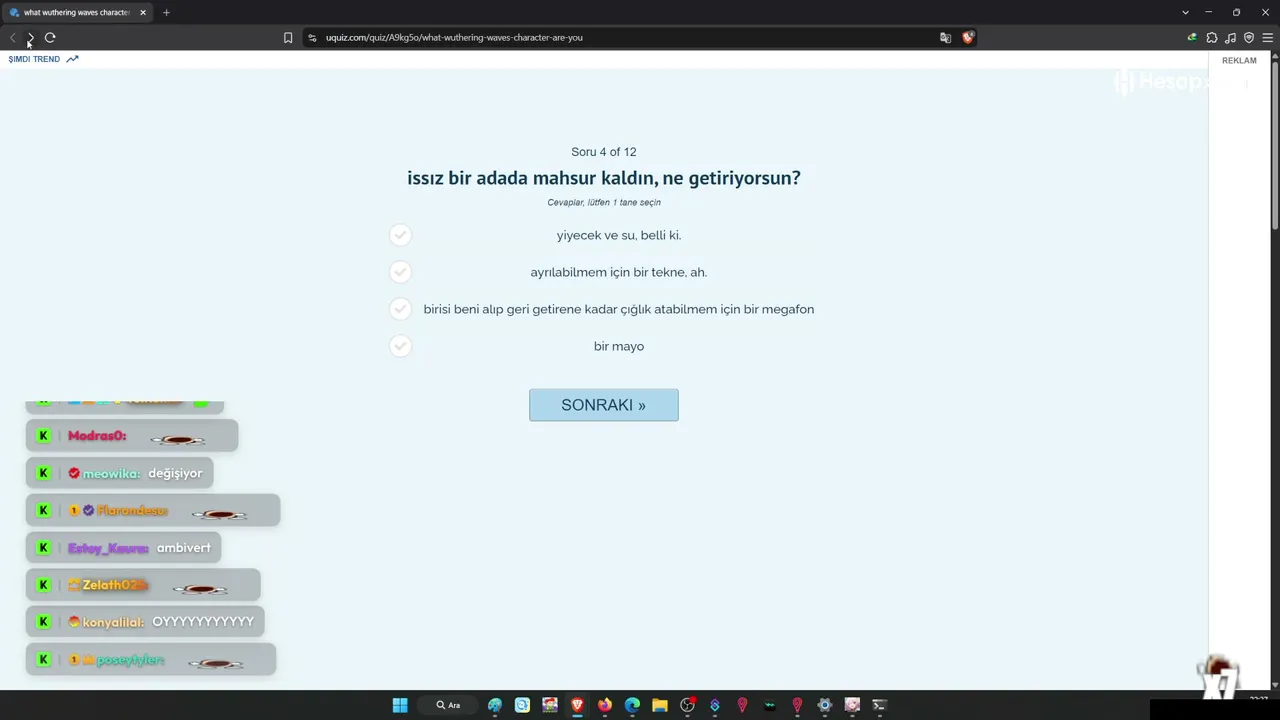The height and width of the screenshot is (720, 1280).
Task: Open the taskbar search box 'Ara'
Action: (x=448, y=705)
